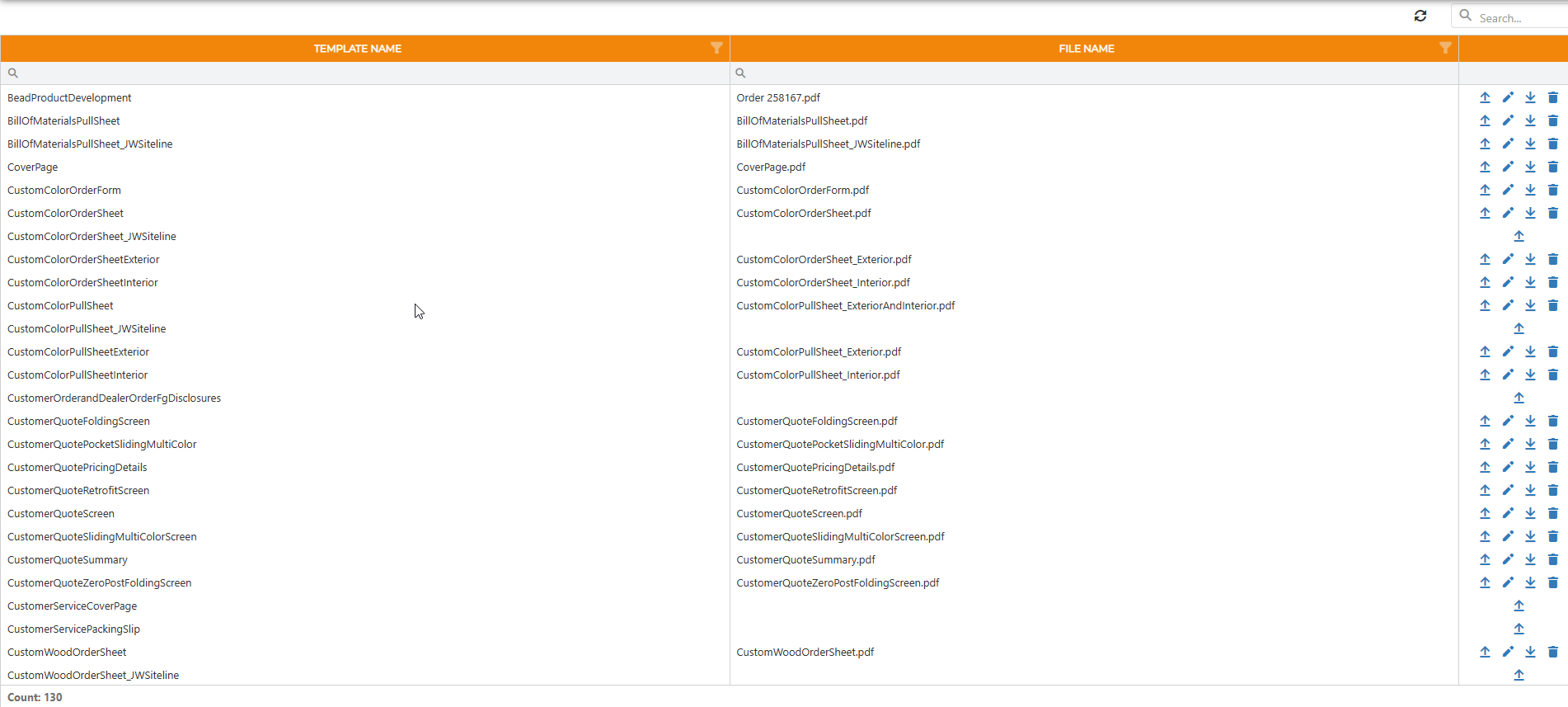Edit CustomerQuoteSlidingMultiColorScreen template
The height and width of the screenshot is (707, 1568).
pos(1508,536)
